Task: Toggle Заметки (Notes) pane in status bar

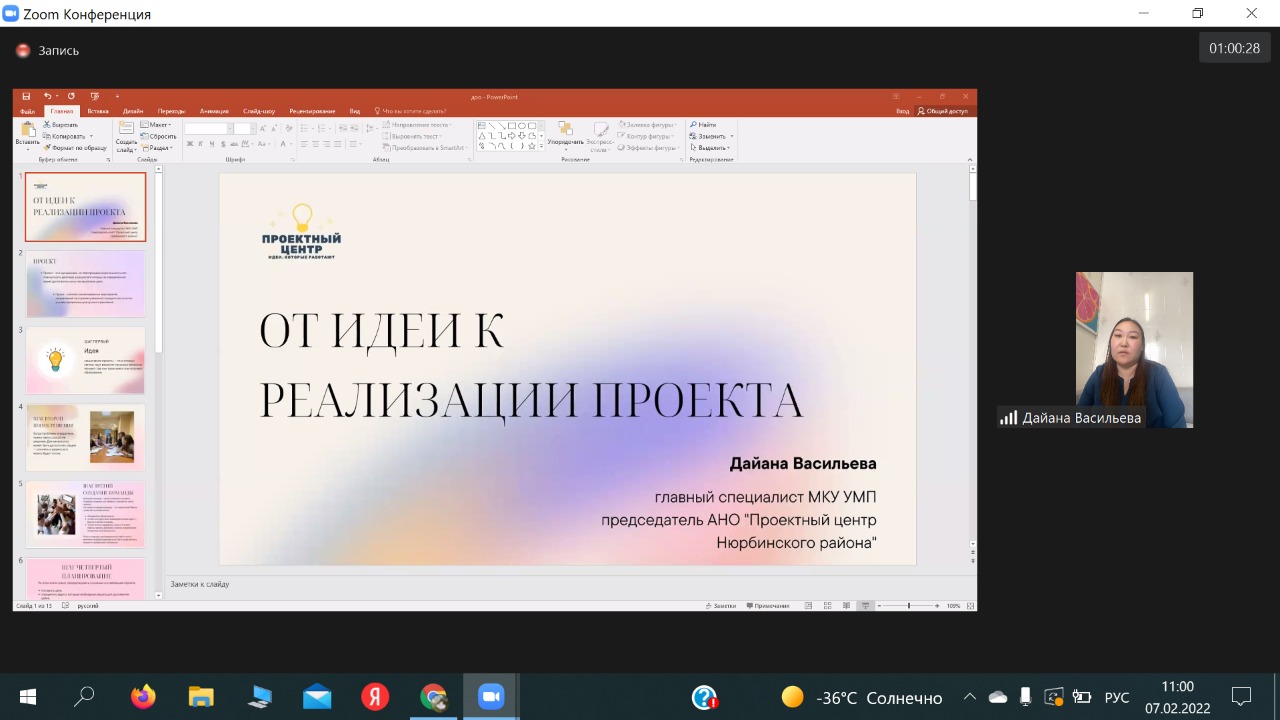Action: click(x=721, y=606)
